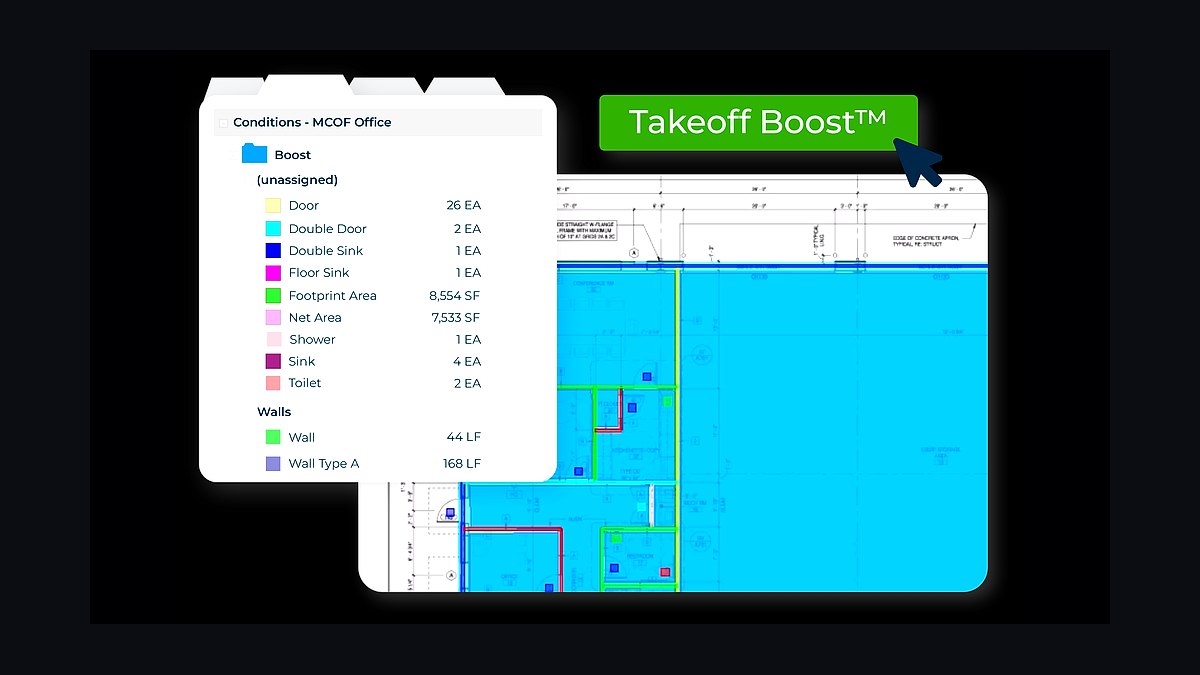This screenshot has height=675, width=1200.
Task: Click the 2 EA quantity for Toilet
Action: point(467,383)
